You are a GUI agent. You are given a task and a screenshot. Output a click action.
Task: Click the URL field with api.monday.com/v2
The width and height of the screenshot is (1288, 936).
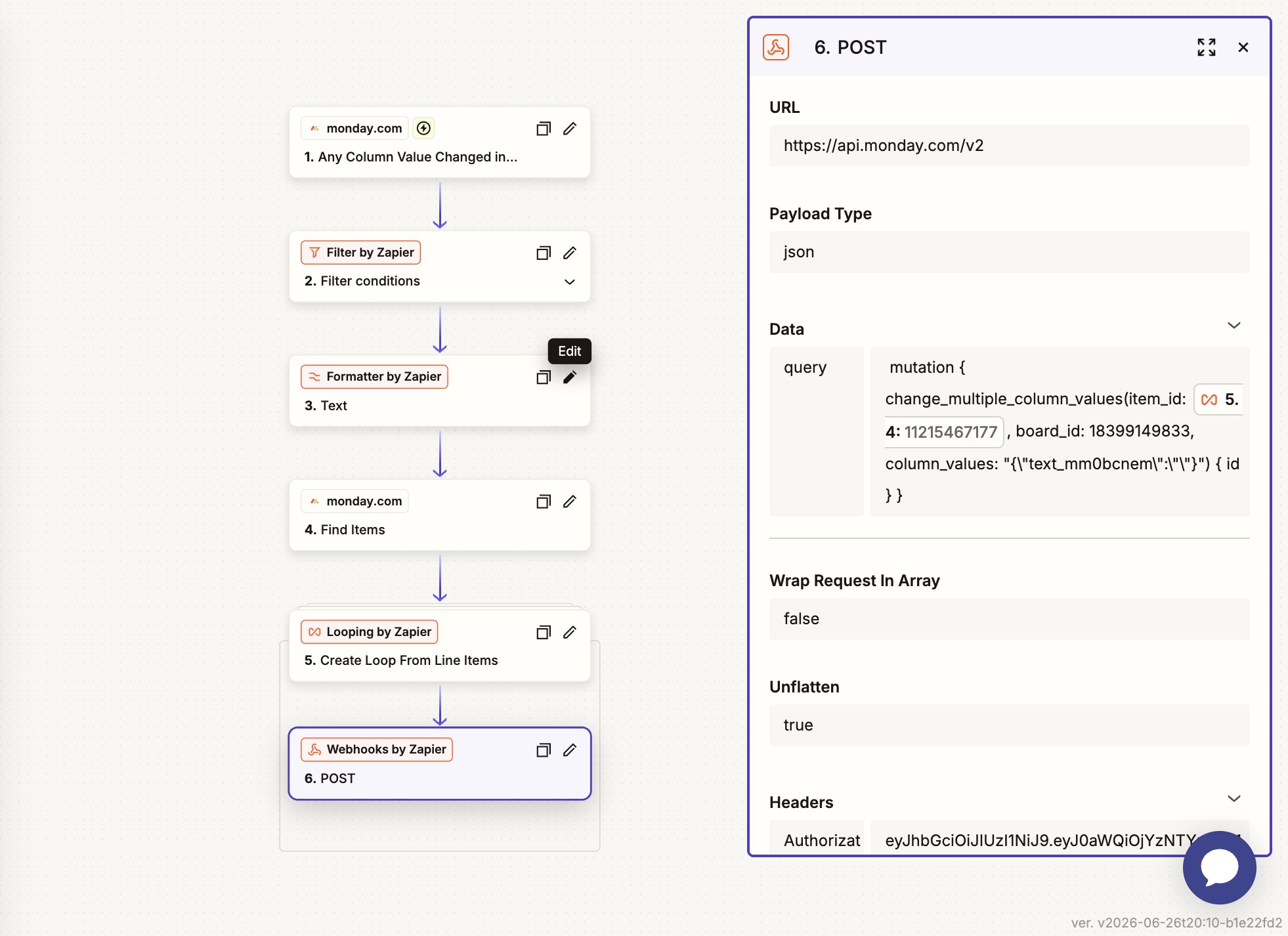(1009, 146)
